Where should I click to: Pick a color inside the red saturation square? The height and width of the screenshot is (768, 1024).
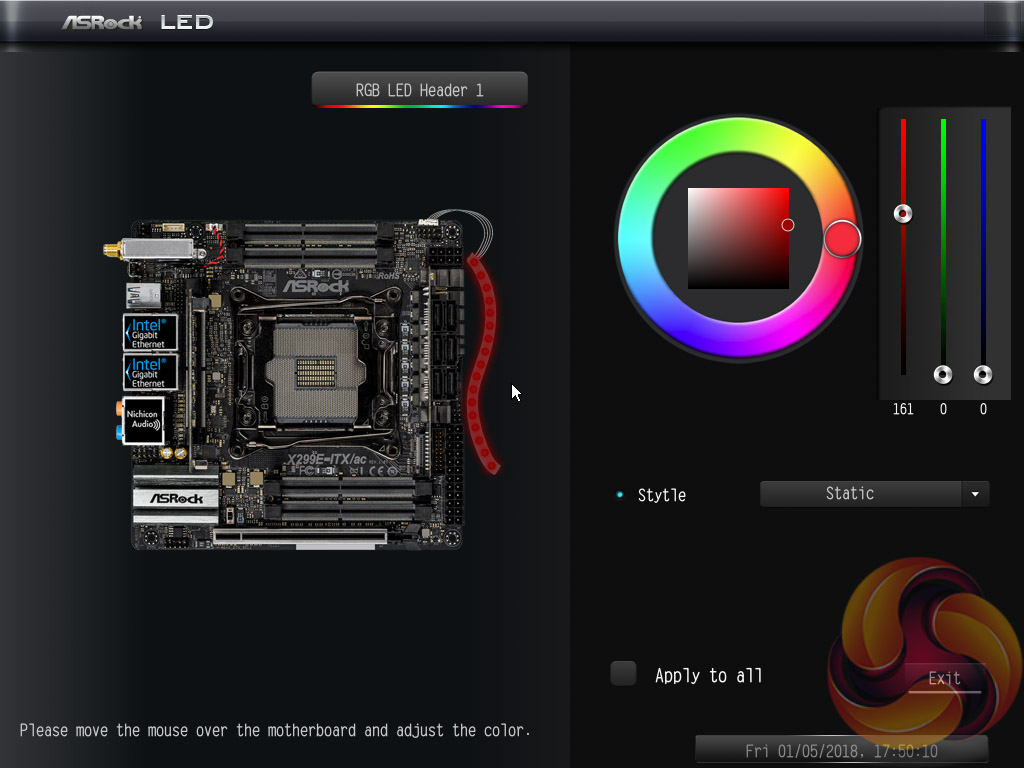[x=738, y=238]
